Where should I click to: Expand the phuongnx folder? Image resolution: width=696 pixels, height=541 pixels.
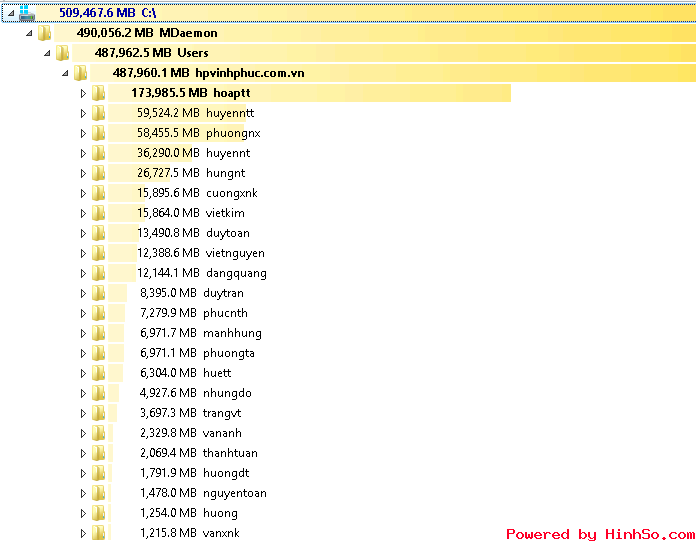click(83, 133)
